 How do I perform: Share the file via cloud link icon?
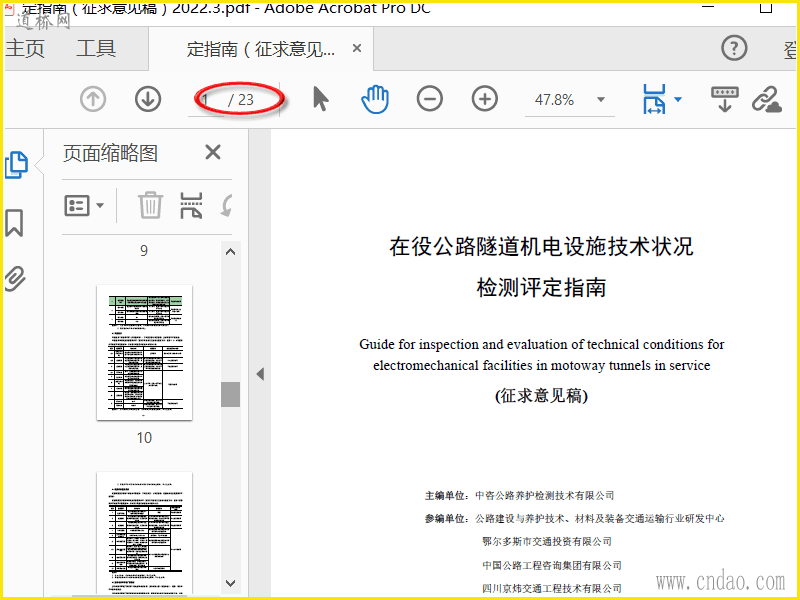[x=767, y=99]
